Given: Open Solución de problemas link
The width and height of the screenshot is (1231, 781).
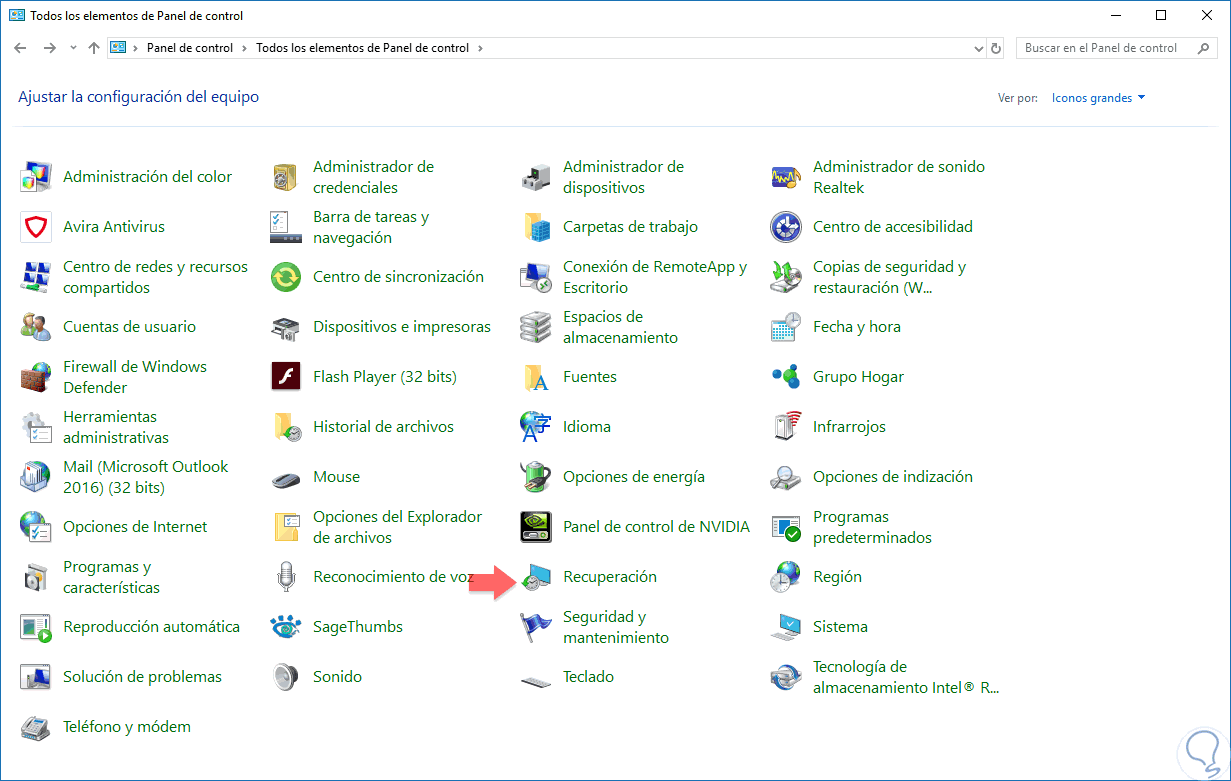Looking at the screenshot, I should pos(142,677).
